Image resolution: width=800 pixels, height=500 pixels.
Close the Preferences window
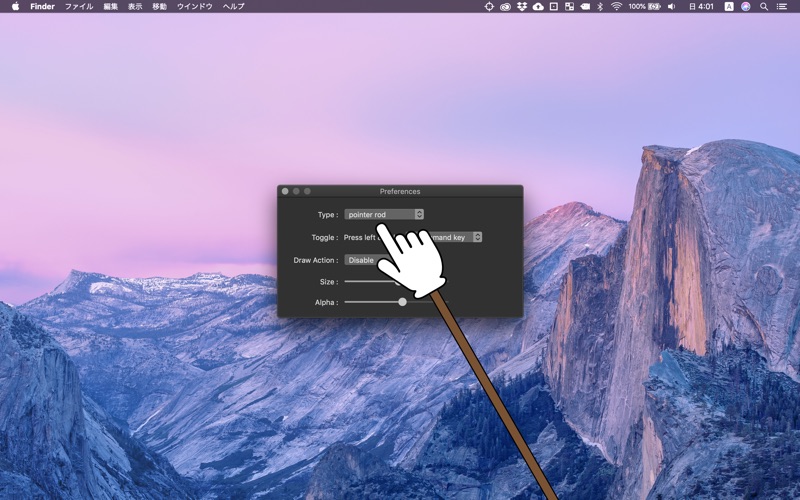[x=285, y=191]
